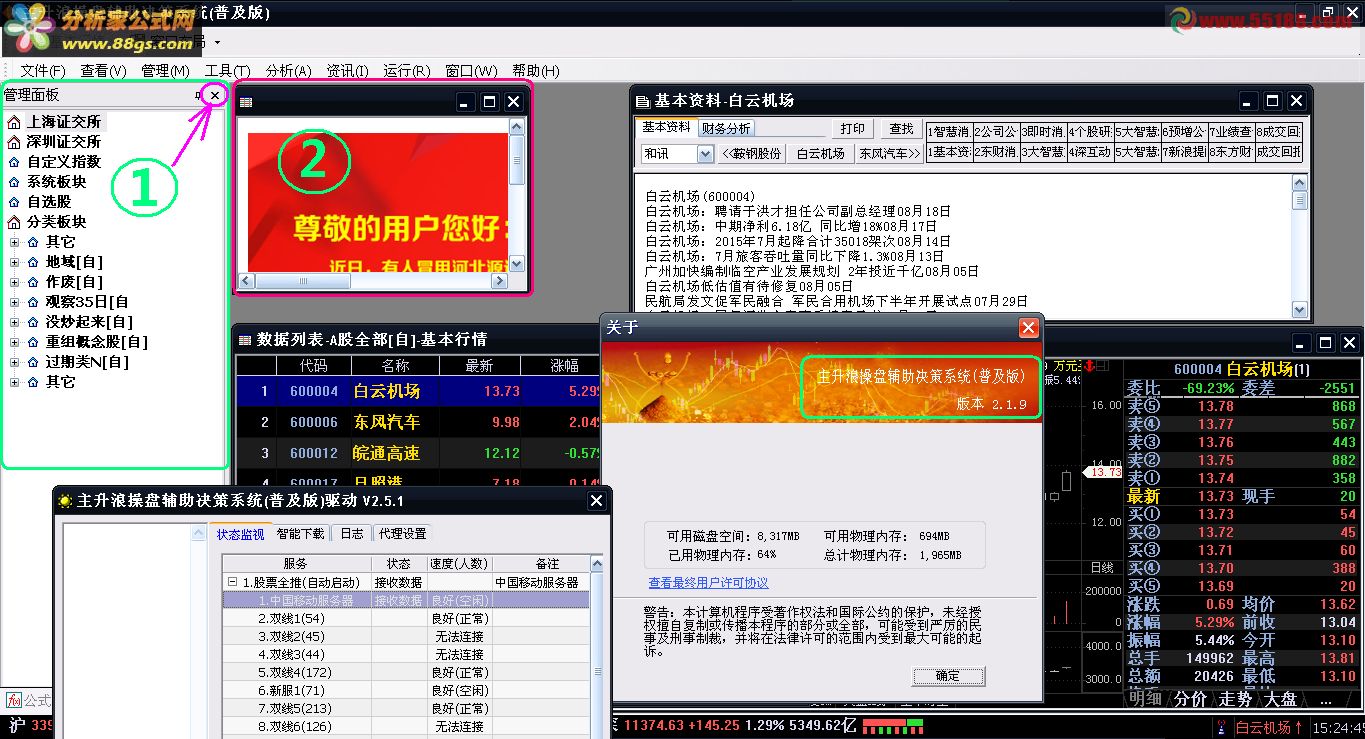Screen dimensions: 1365x739
Task: Open the 4个股研 info cell
Action: click(1089, 131)
